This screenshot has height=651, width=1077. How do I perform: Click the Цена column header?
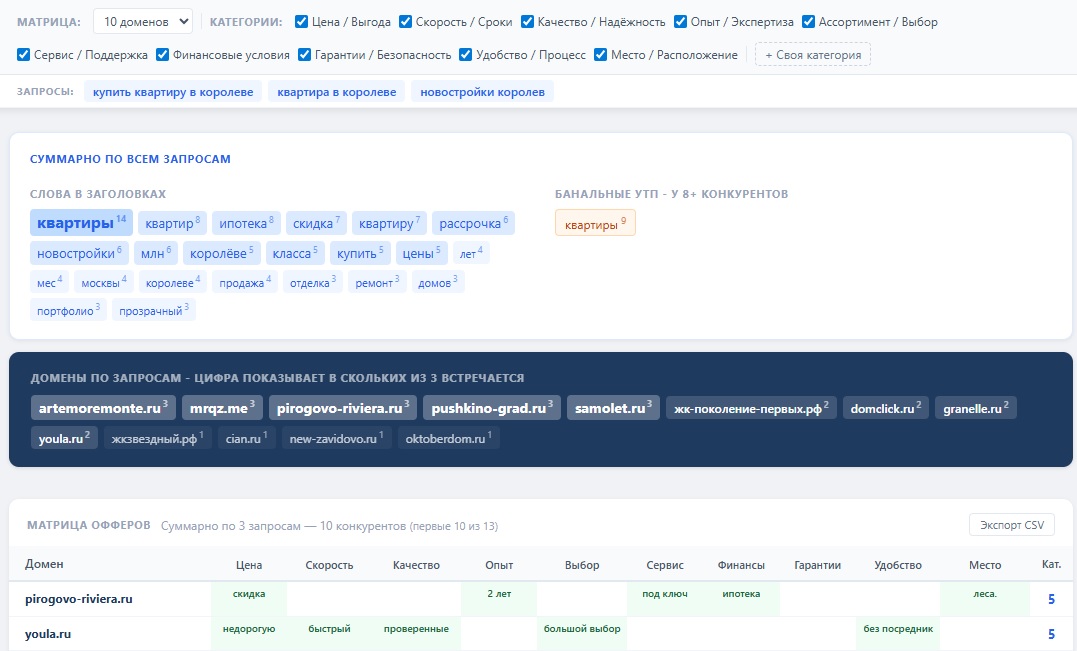249,564
